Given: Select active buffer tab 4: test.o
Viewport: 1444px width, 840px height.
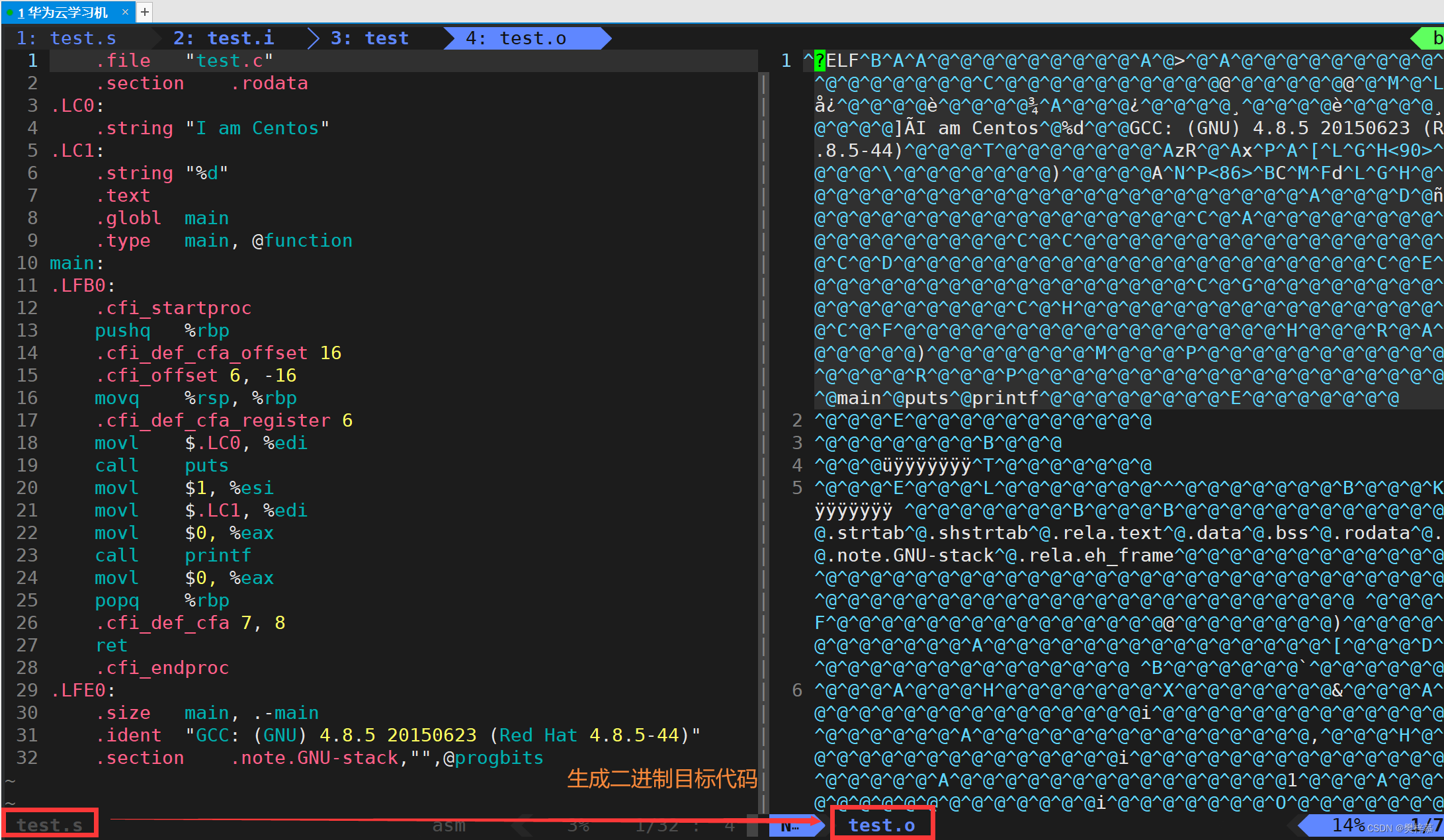Looking at the screenshot, I should click(516, 38).
